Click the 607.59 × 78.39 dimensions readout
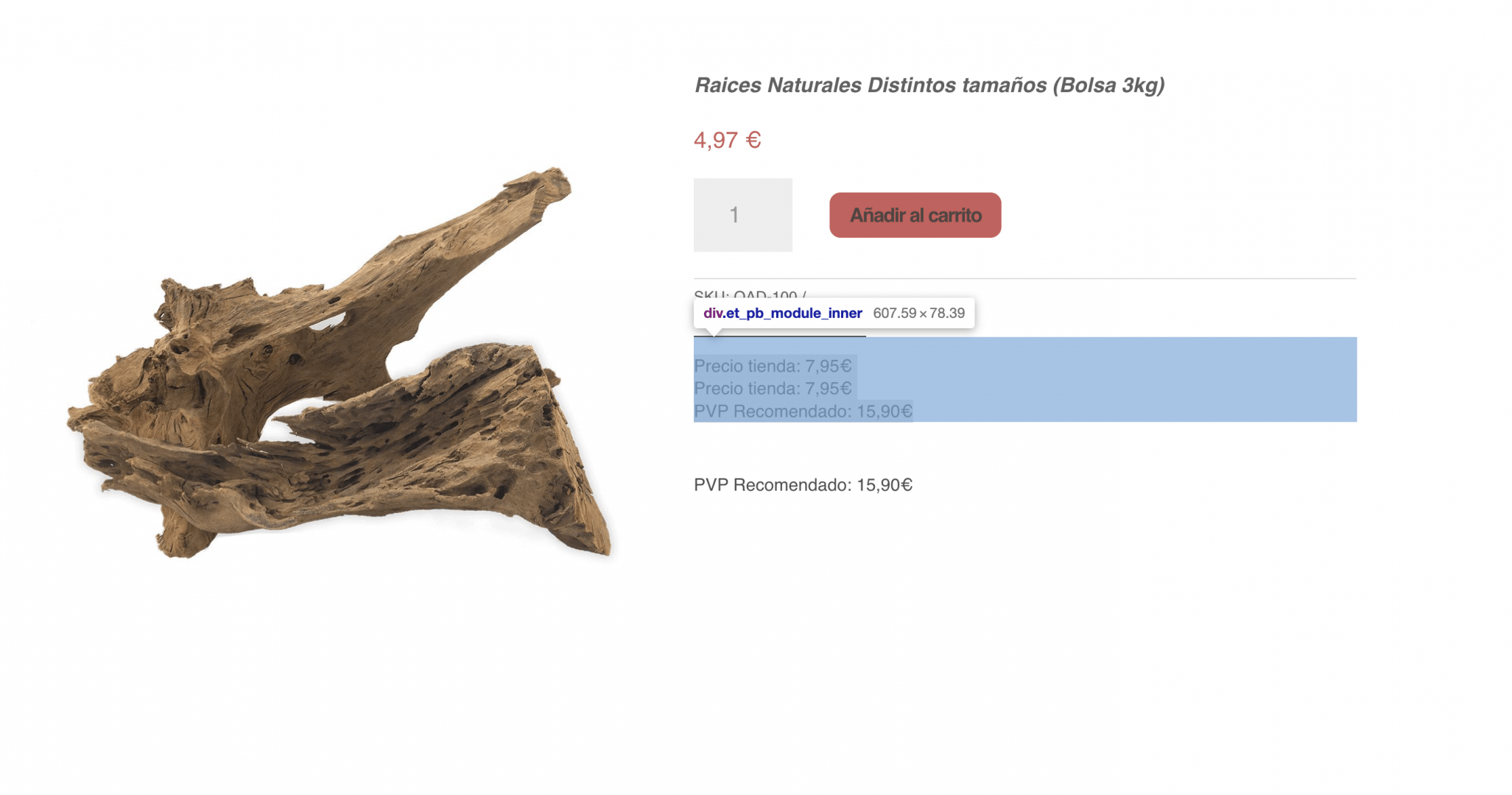The width and height of the screenshot is (1512, 795). pos(918,313)
